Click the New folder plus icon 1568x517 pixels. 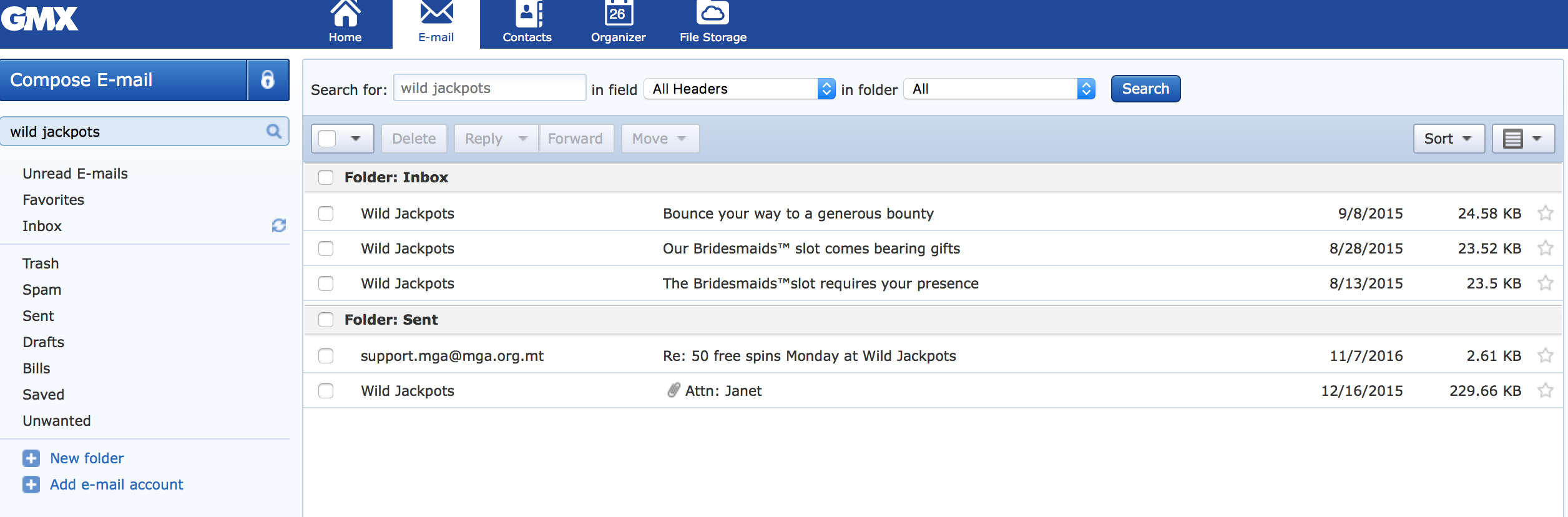pos(31,458)
